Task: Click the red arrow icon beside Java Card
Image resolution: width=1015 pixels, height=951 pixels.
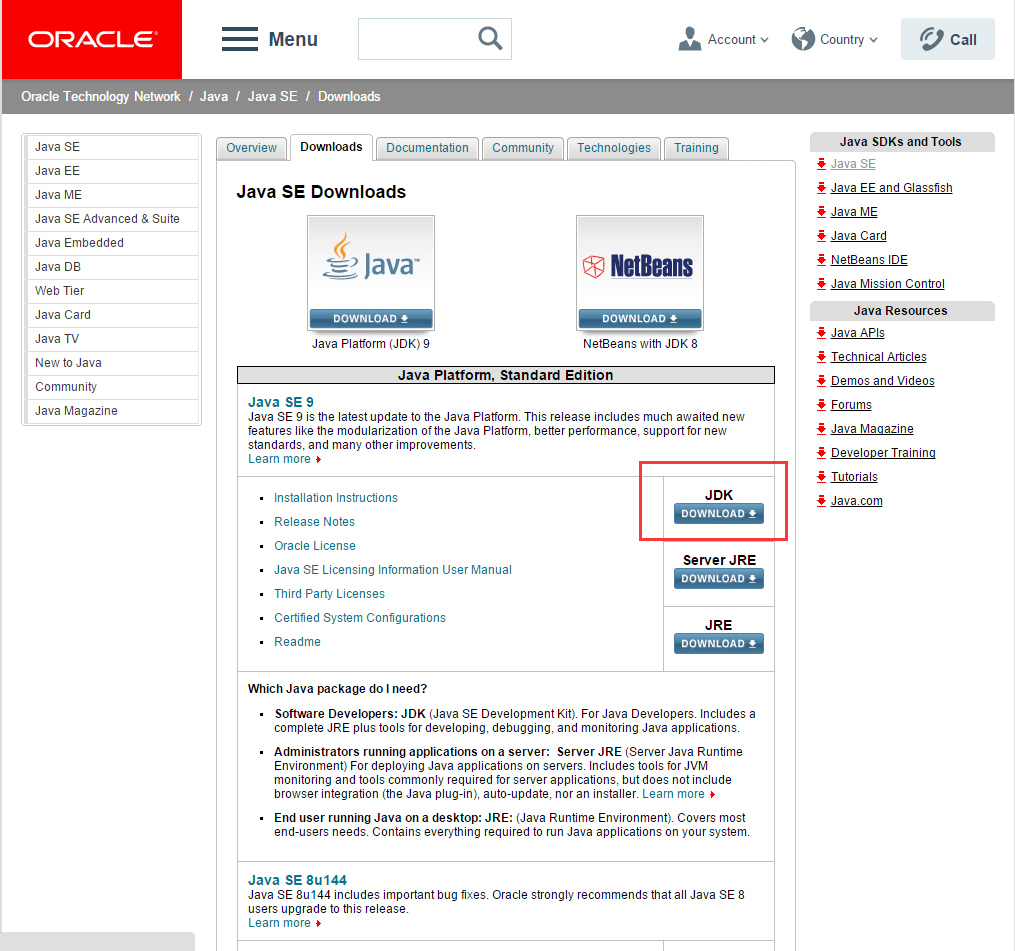Action: point(821,236)
